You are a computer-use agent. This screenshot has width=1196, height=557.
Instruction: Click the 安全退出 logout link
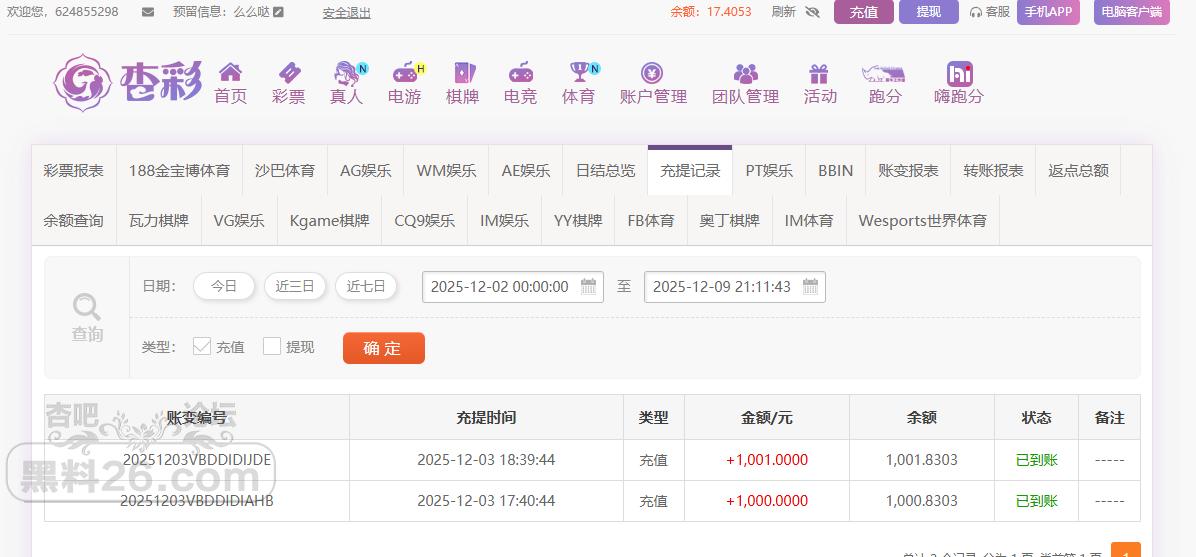[x=346, y=13]
